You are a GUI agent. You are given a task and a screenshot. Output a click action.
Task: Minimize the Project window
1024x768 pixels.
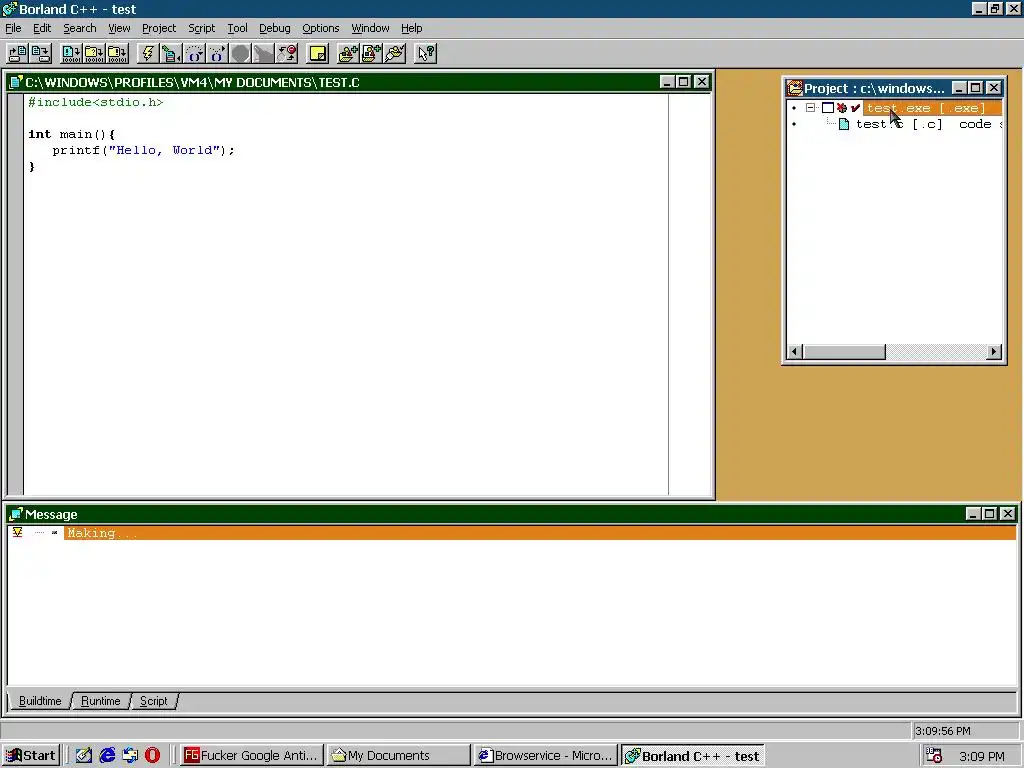coord(959,88)
